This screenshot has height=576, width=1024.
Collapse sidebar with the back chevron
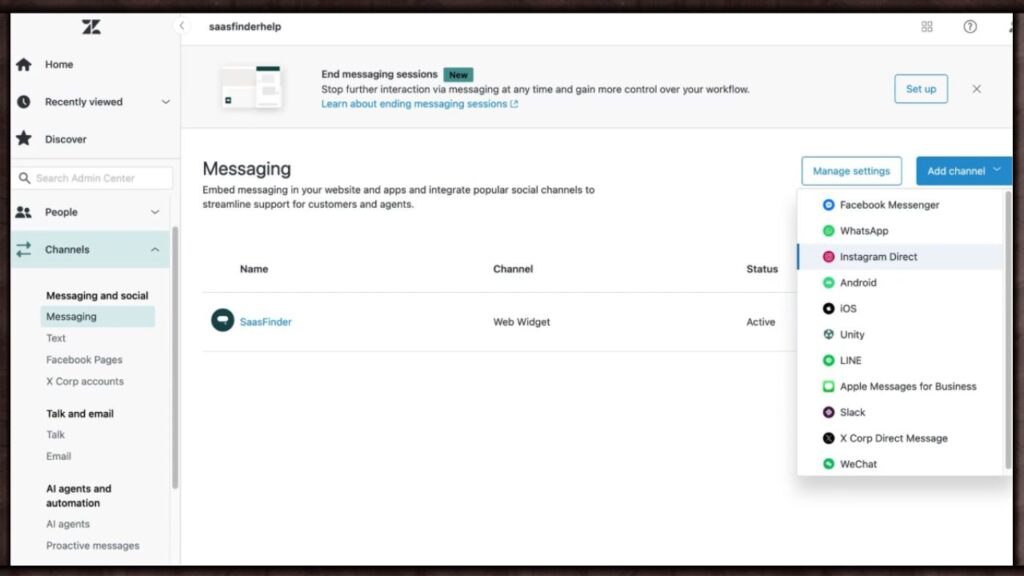[x=182, y=26]
